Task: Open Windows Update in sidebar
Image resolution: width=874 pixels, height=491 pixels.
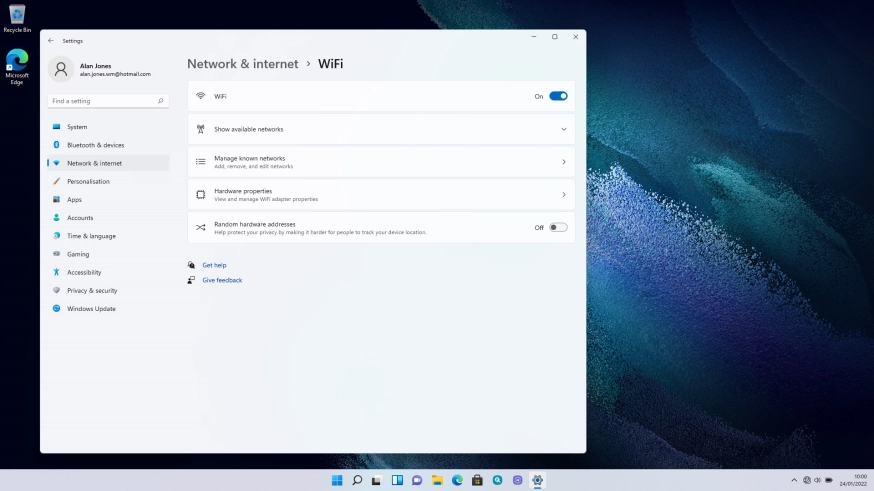Action: [91, 309]
